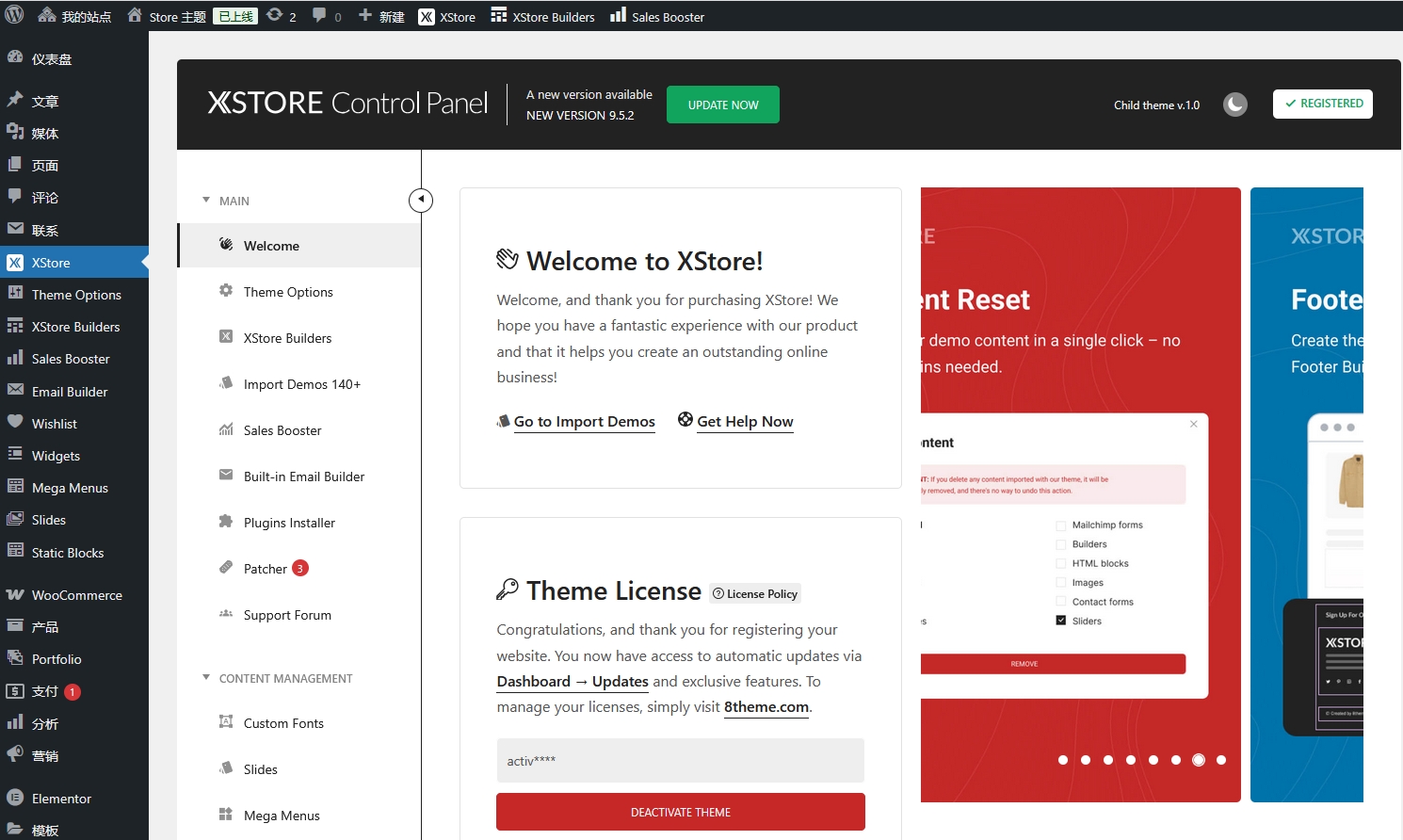Open XStore Builders in panel menu
This screenshot has height=840, width=1403.
tap(299, 338)
